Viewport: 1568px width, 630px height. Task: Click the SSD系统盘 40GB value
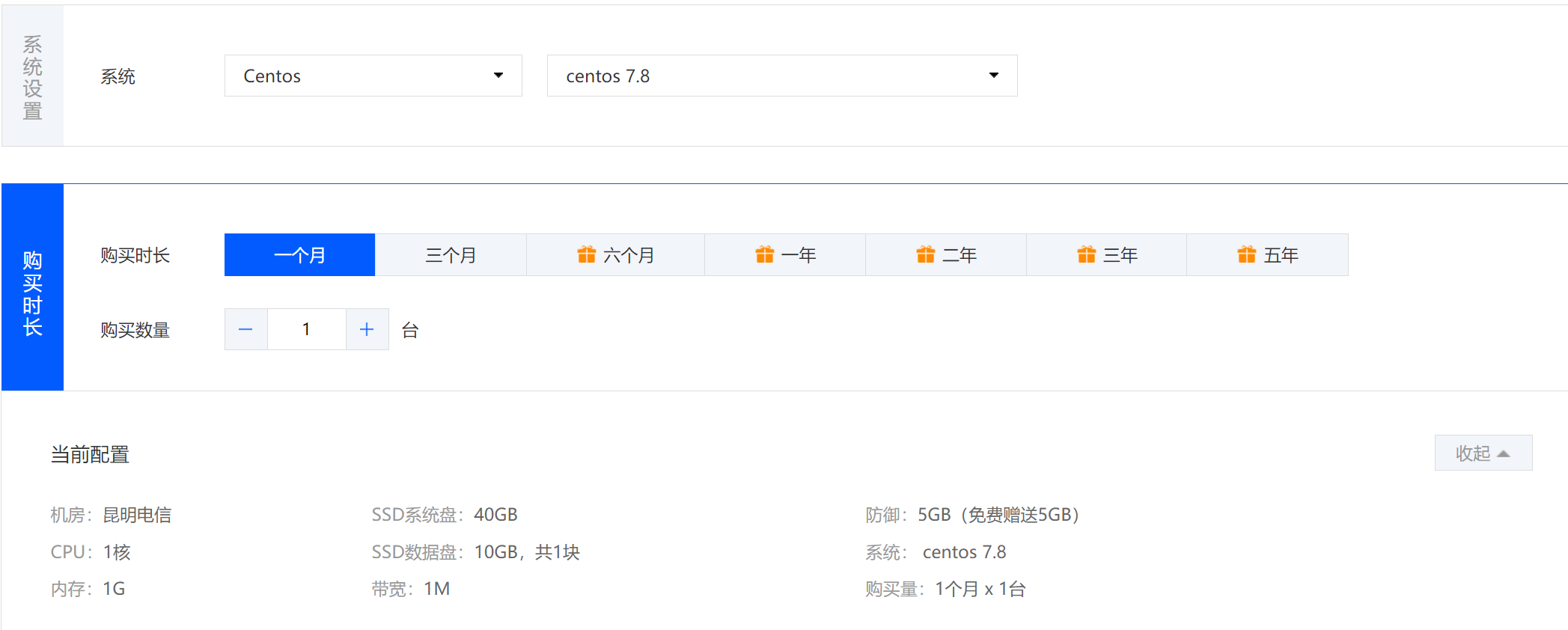coord(495,515)
